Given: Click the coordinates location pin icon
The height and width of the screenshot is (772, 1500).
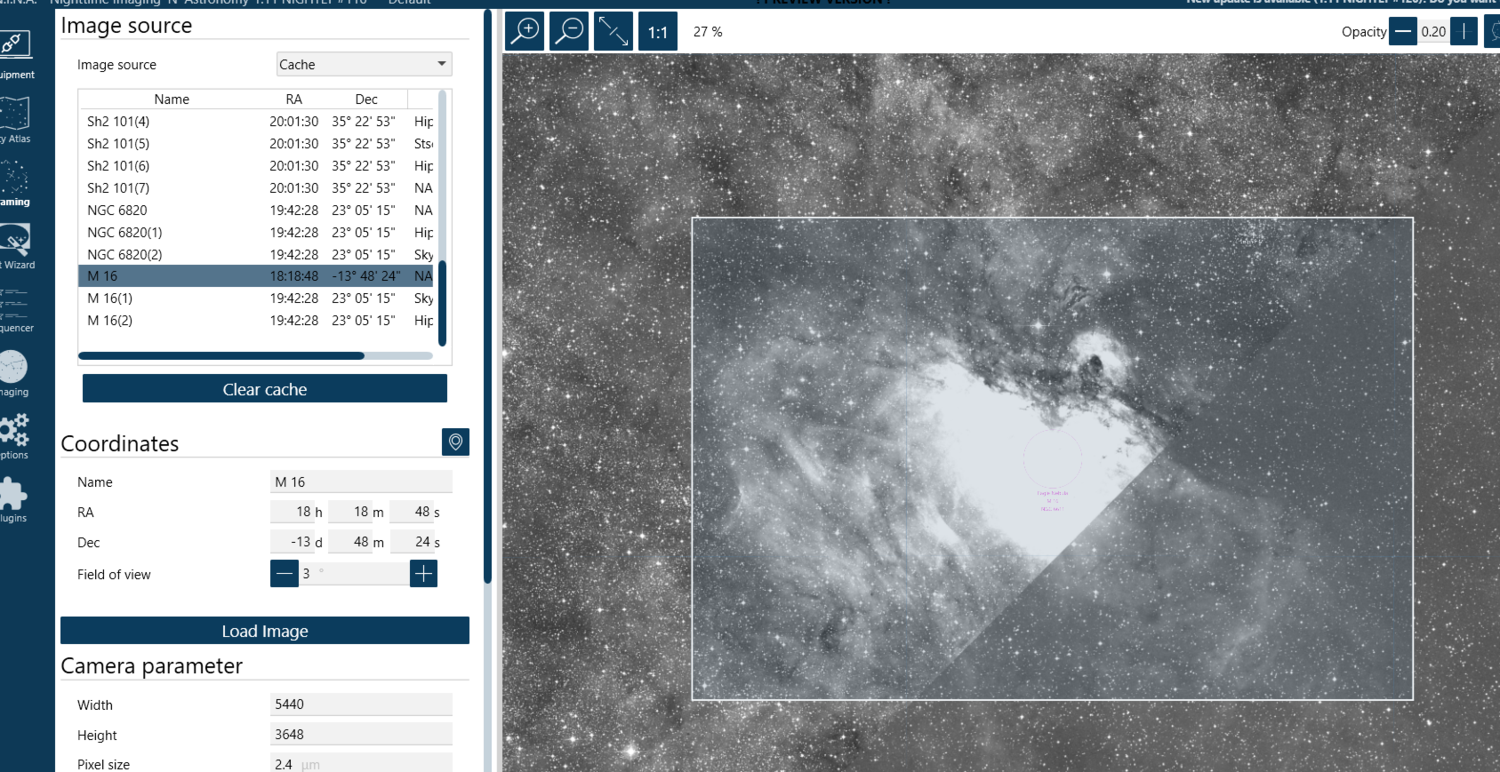Looking at the screenshot, I should click(456, 442).
